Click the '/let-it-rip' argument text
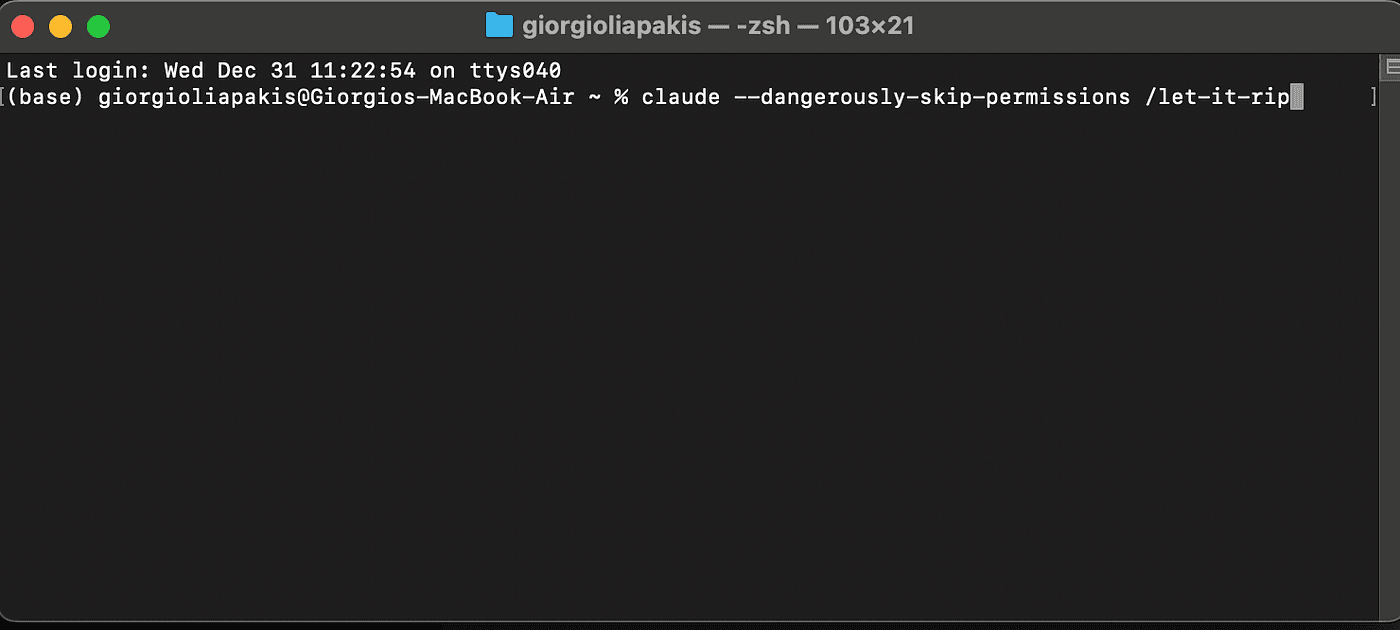Image resolution: width=1400 pixels, height=630 pixels. [x=1217, y=97]
